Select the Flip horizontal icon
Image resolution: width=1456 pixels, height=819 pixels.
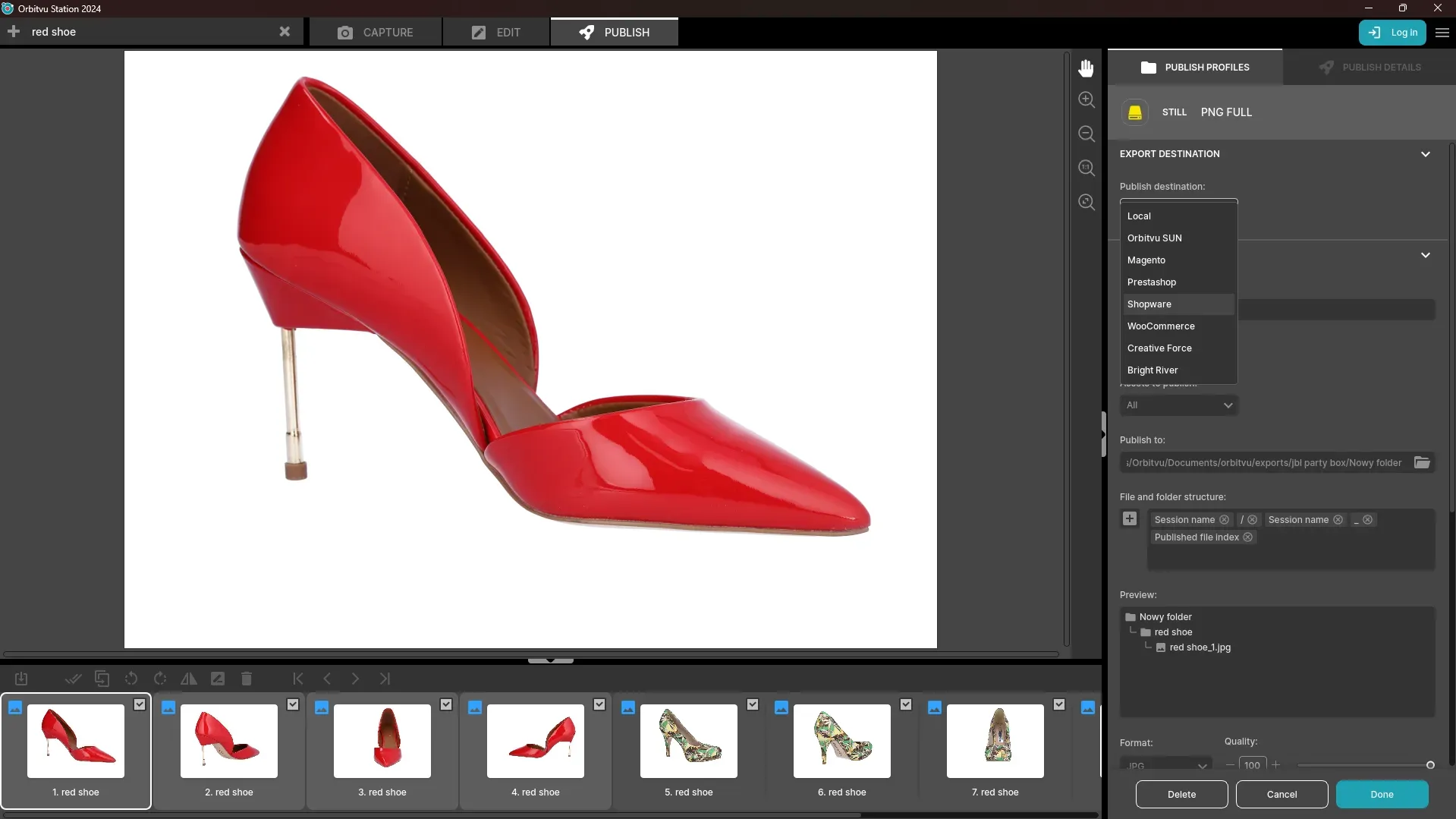pos(188,679)
